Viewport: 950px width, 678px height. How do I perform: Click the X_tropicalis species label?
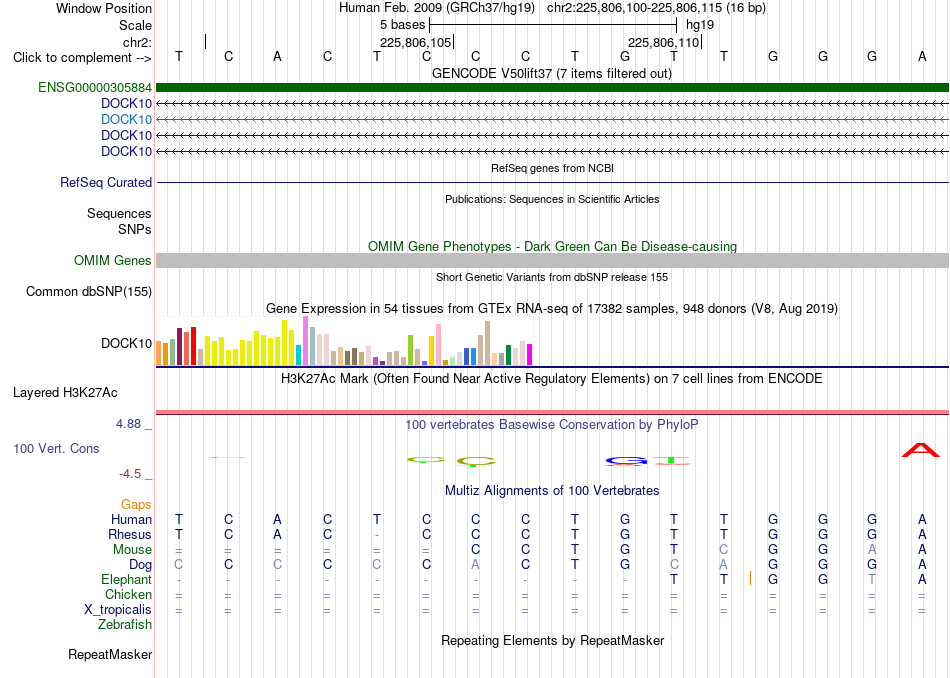click(x=118, y=610)
